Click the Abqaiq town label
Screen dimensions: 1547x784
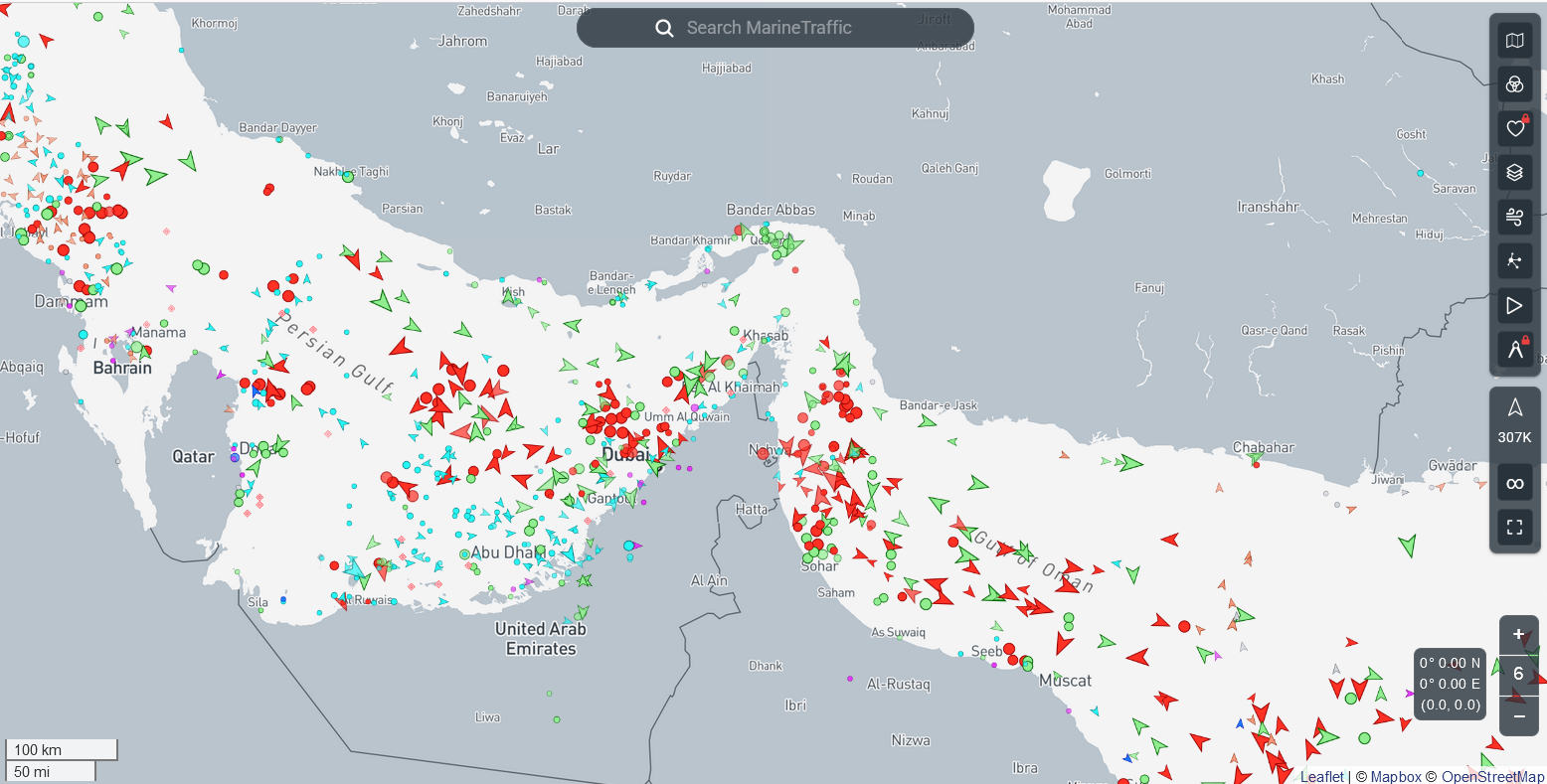tap(22, 368)
